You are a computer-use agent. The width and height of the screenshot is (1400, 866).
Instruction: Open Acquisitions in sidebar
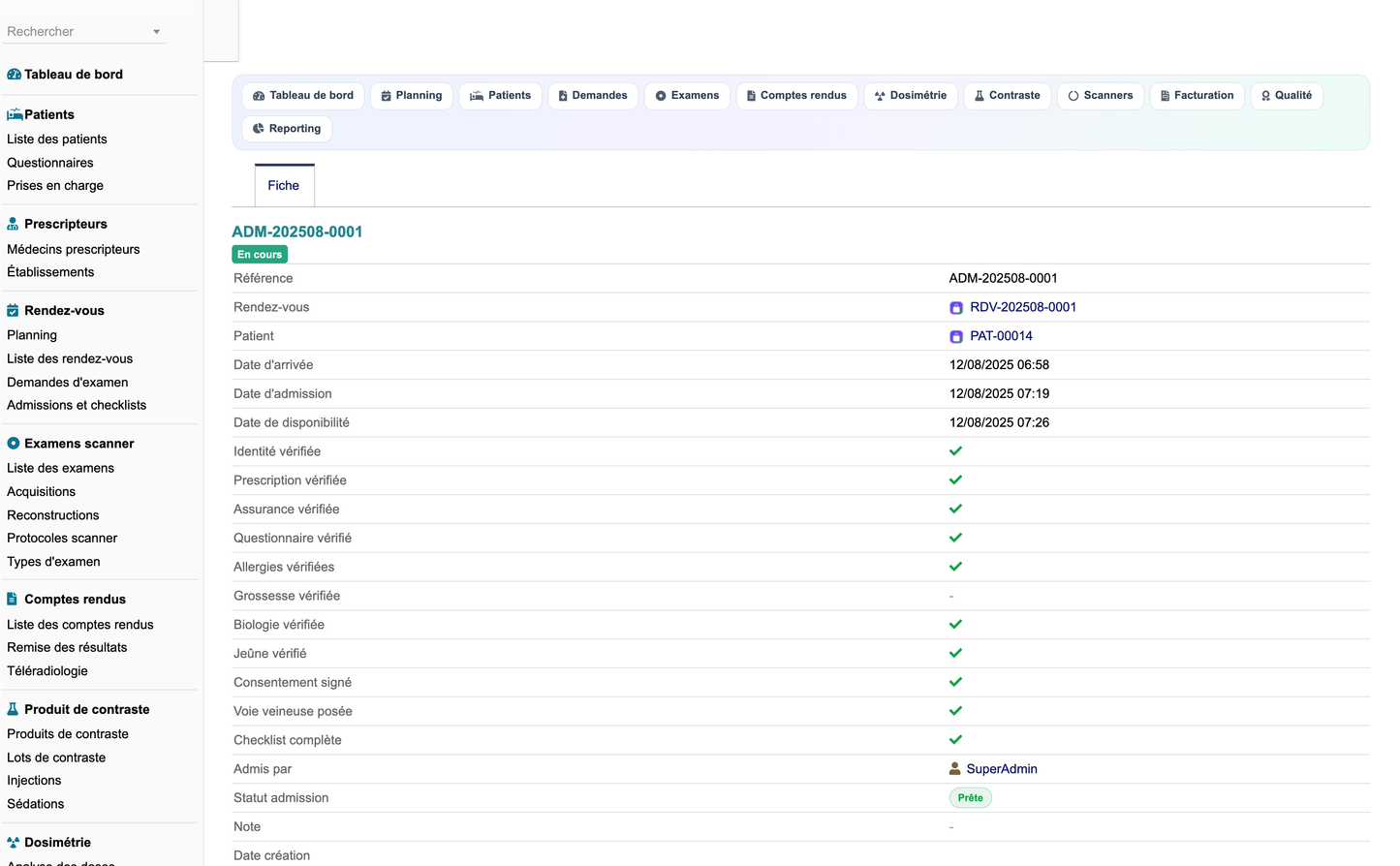(x=41, y=492)
